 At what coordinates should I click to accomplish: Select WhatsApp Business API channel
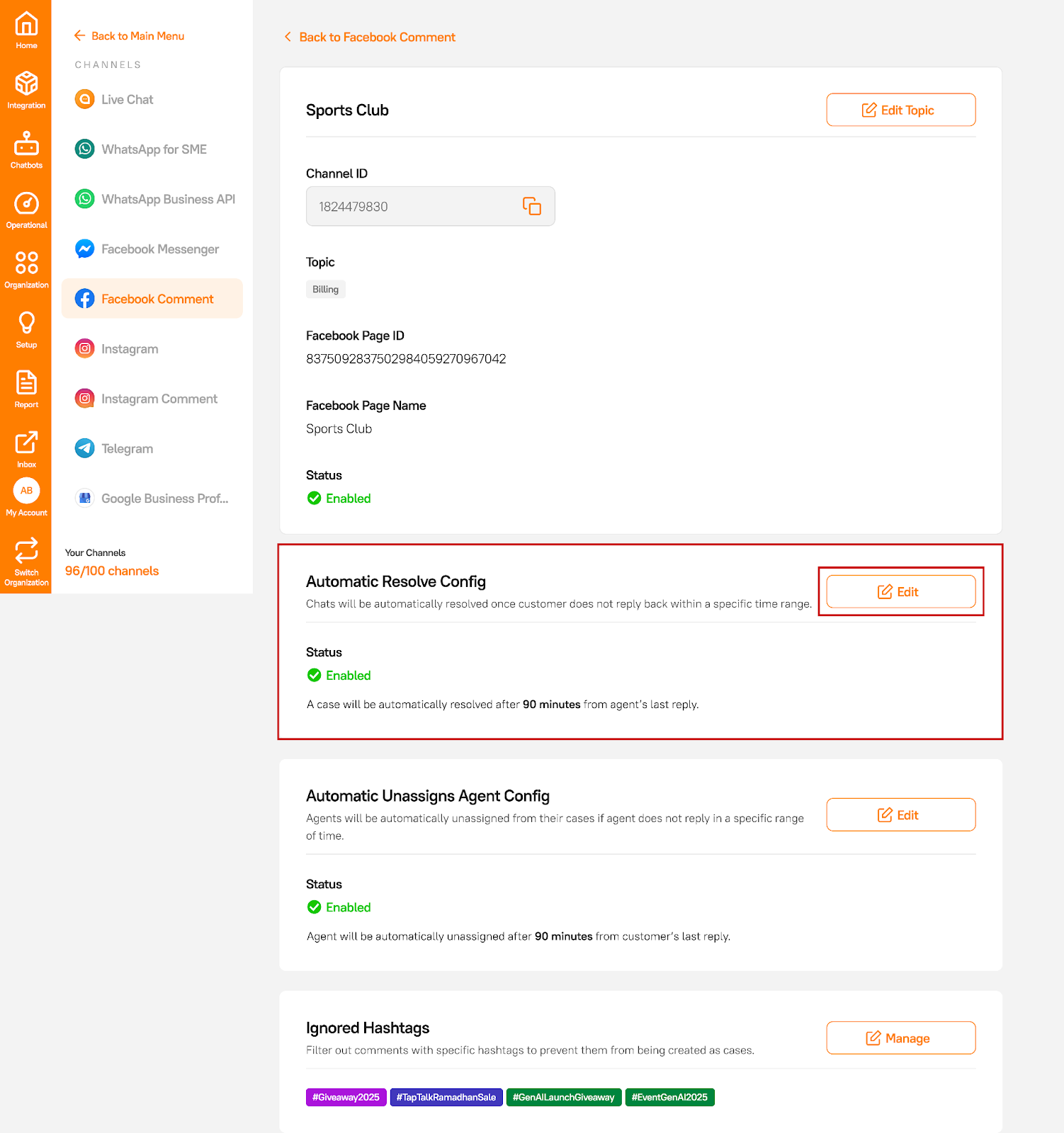152,199
